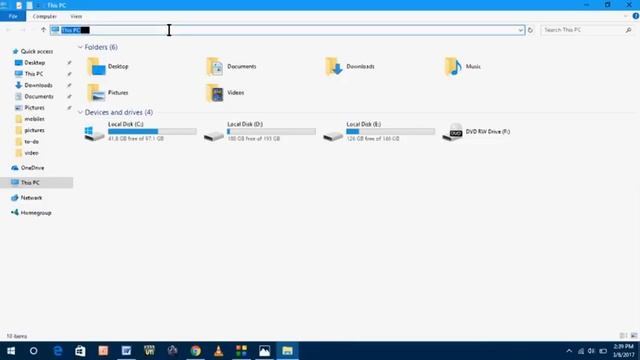Select Homegroup in navigation pane
Image resolution: width=640 pixels, height=360 pixels.
click(x=36, y=213)
